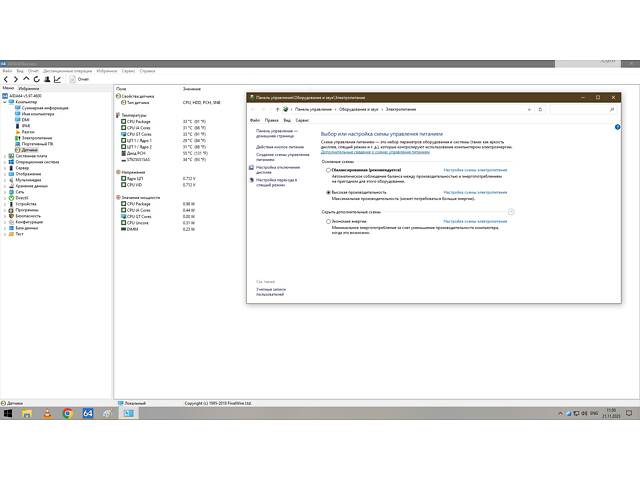Select Портативный ПК tree item
The width and height of the screenshot is (640, 480).
click(37, 144)
